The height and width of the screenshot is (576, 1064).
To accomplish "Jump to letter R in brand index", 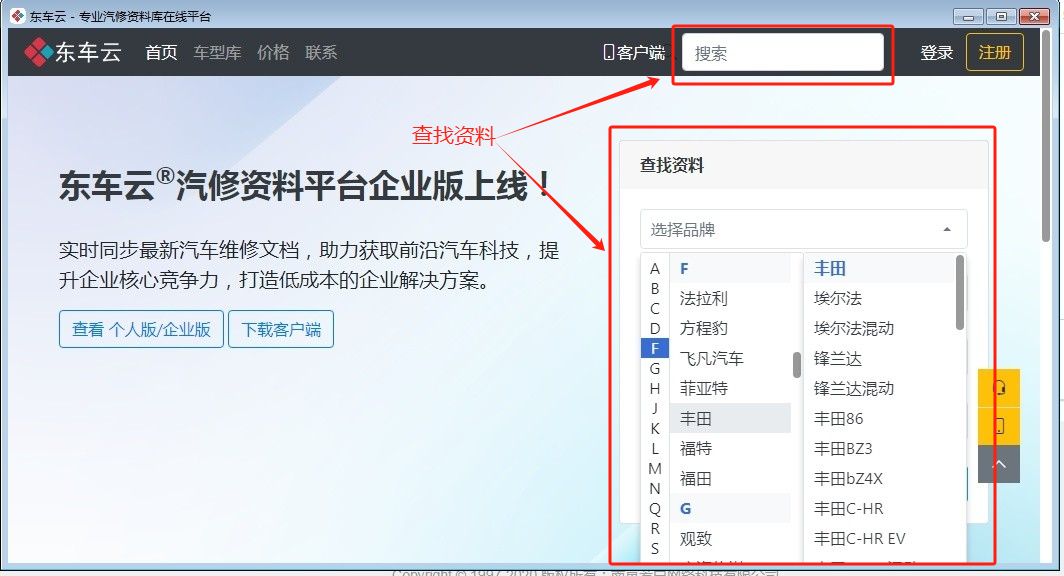I will tap(655, 528).
